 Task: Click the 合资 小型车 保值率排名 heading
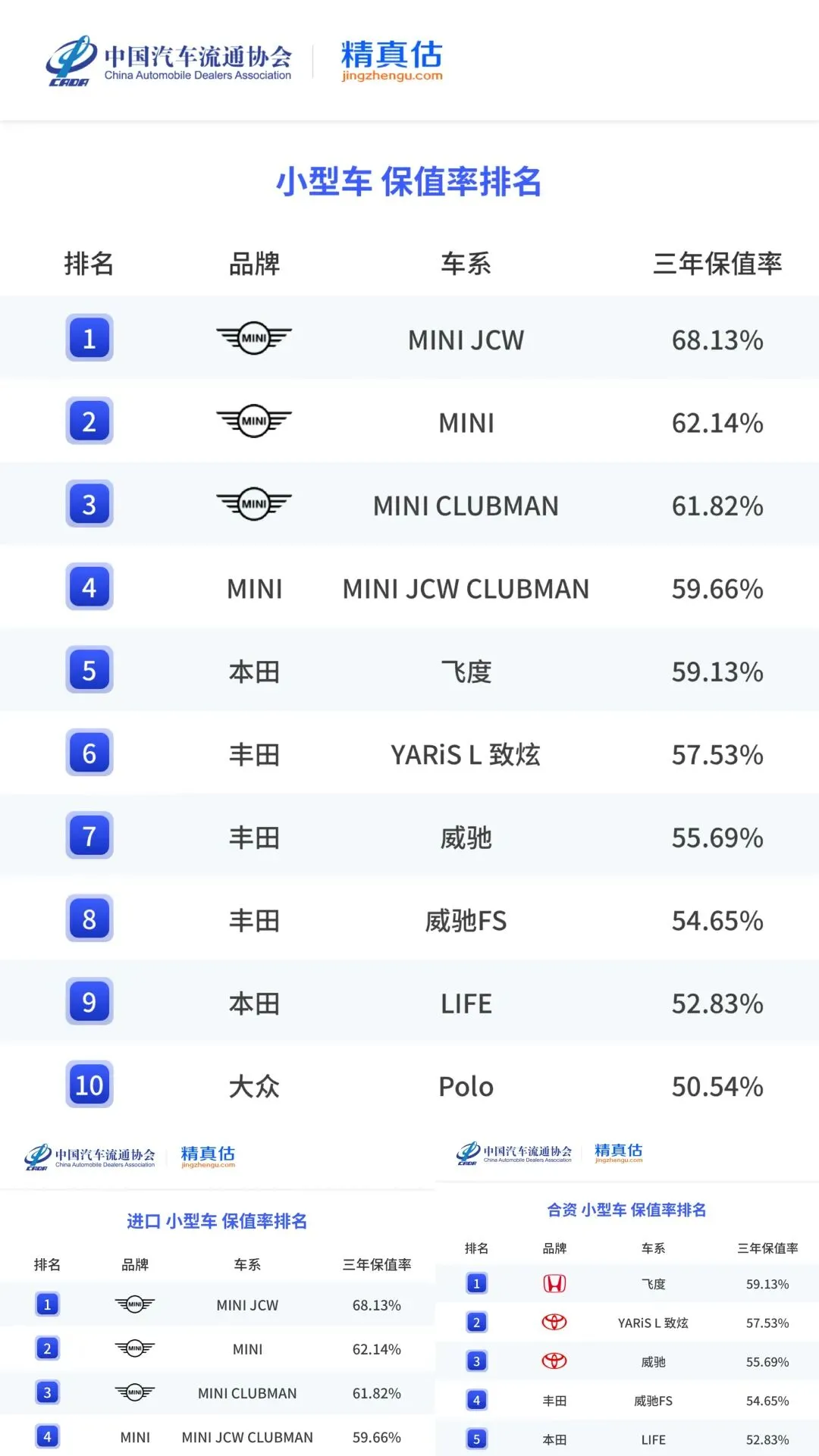626,1210
